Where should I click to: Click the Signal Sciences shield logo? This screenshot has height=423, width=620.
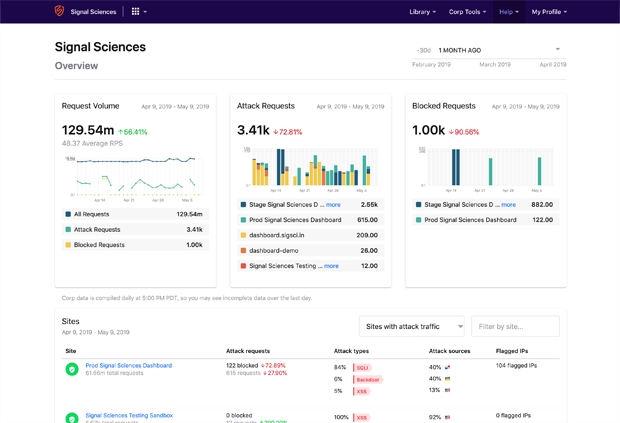point(60,12)
